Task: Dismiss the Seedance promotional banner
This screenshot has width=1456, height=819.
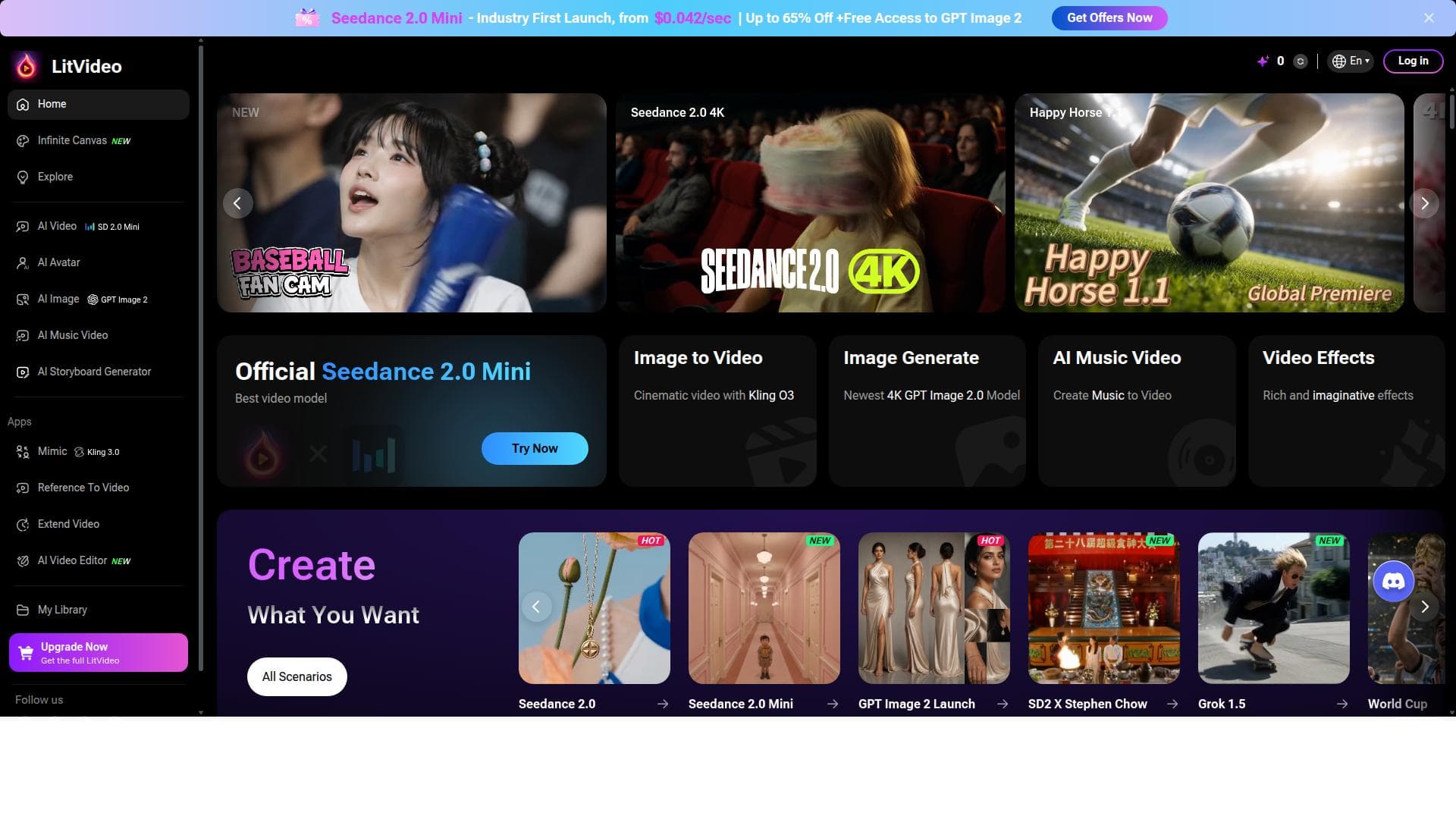Action: (1429, 18)
